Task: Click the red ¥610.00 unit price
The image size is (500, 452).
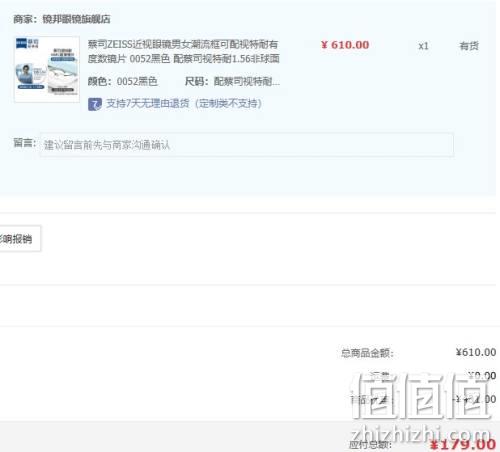Action: click(345, 45)
